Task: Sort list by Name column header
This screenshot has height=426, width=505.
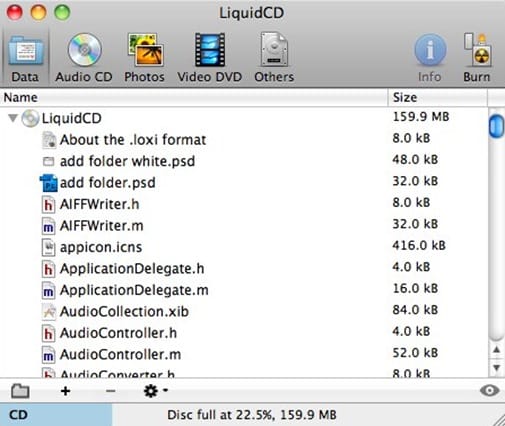Action: [194, 97]
